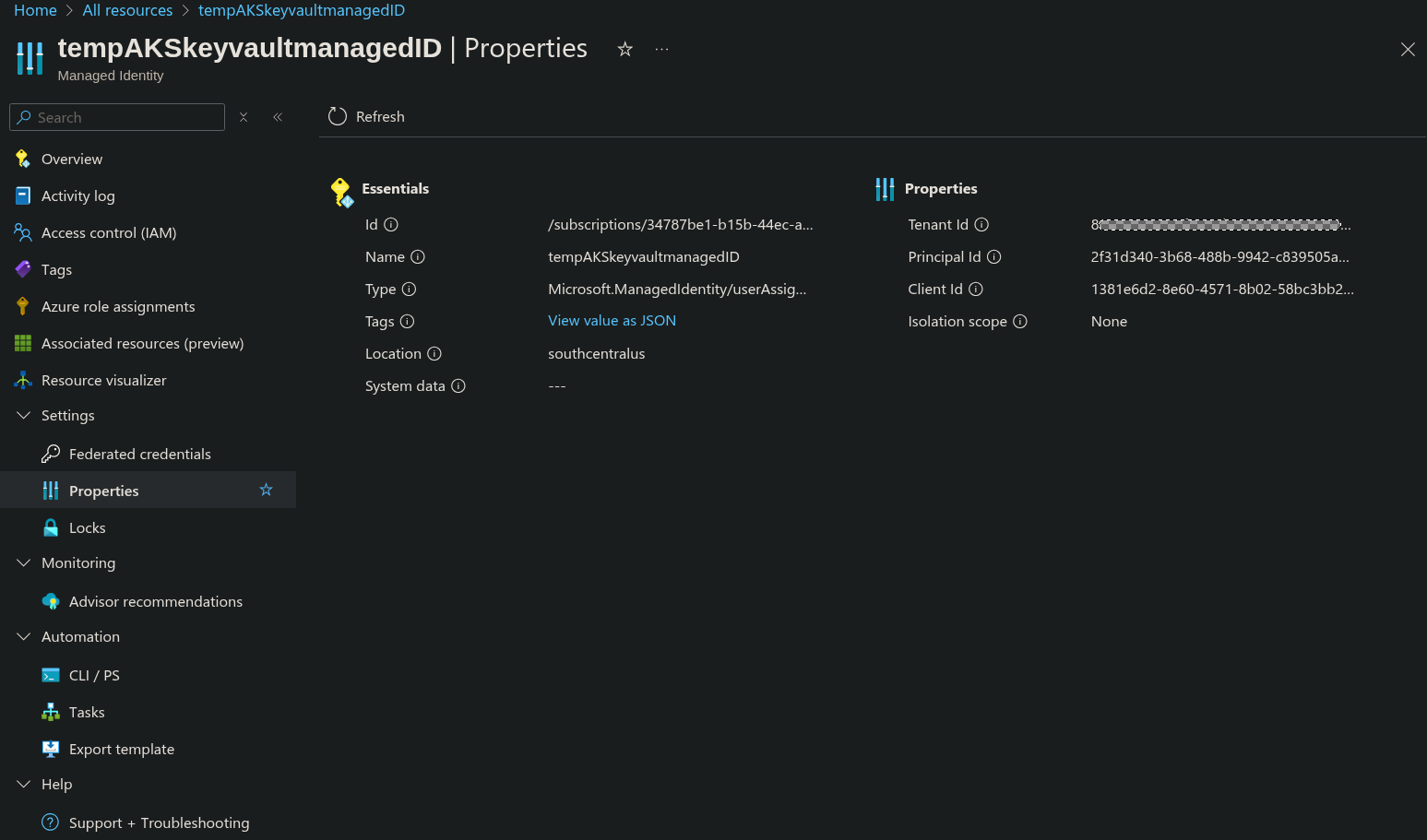Screen dimensions: 1427x840
Task: Click the Tasks hierarchy icon
Action: (x=51, y=712)
